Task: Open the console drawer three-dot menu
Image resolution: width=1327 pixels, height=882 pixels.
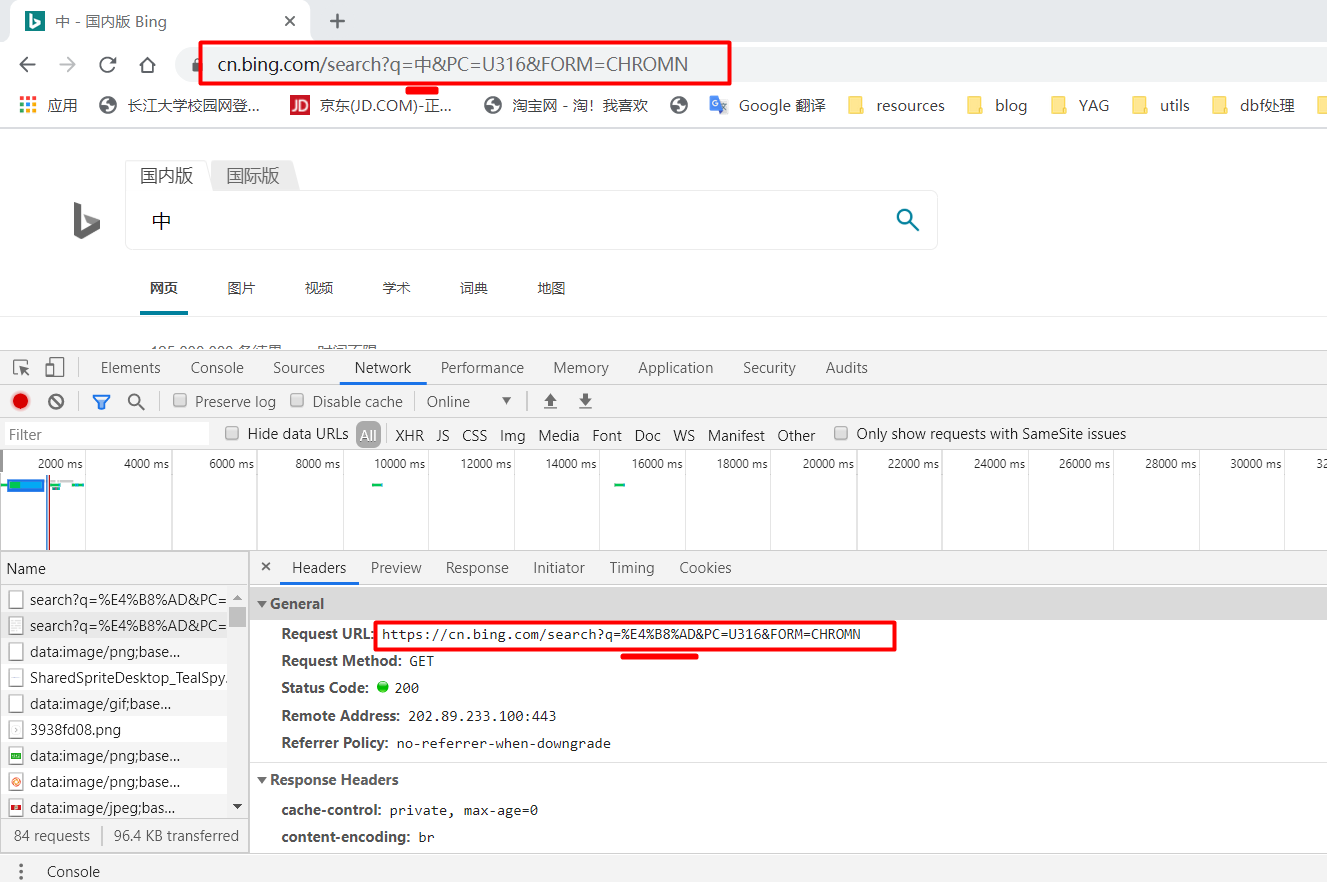Action: 21,871
